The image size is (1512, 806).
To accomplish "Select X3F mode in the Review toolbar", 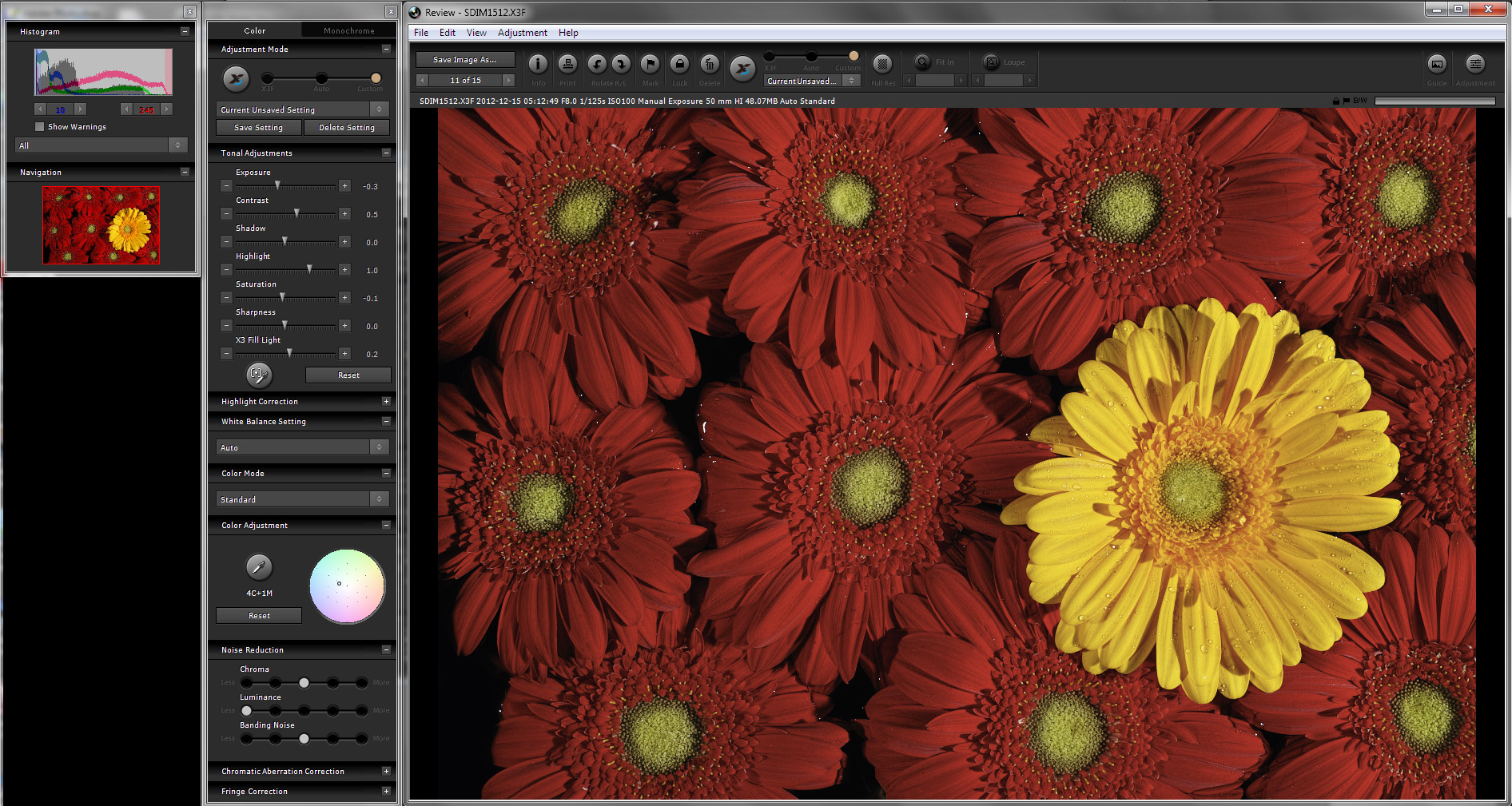I will coord(769,56).
